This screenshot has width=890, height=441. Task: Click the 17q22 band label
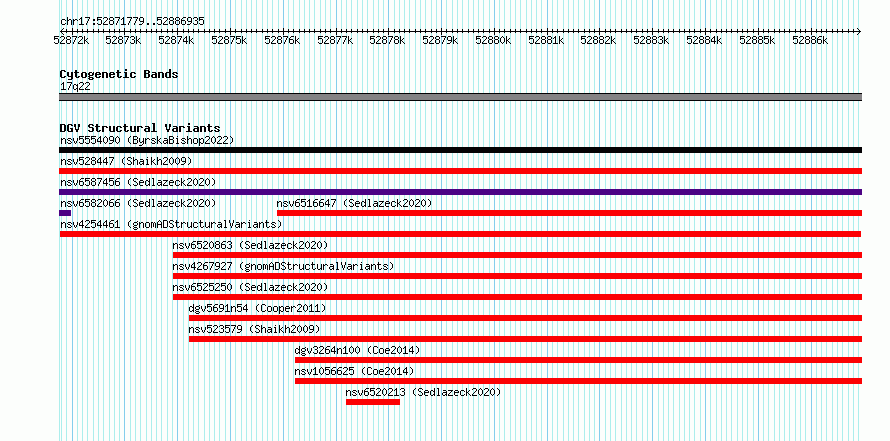[75, 87]
